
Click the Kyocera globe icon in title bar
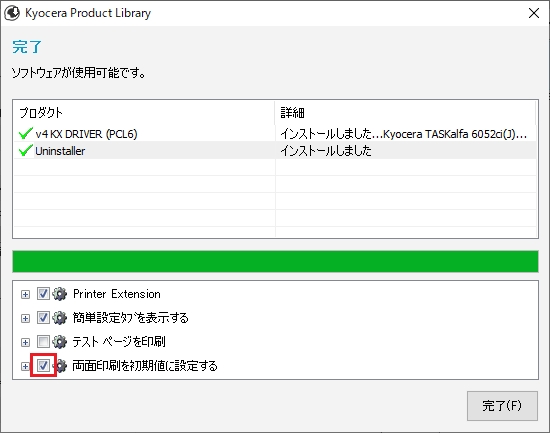click(12, 13)
